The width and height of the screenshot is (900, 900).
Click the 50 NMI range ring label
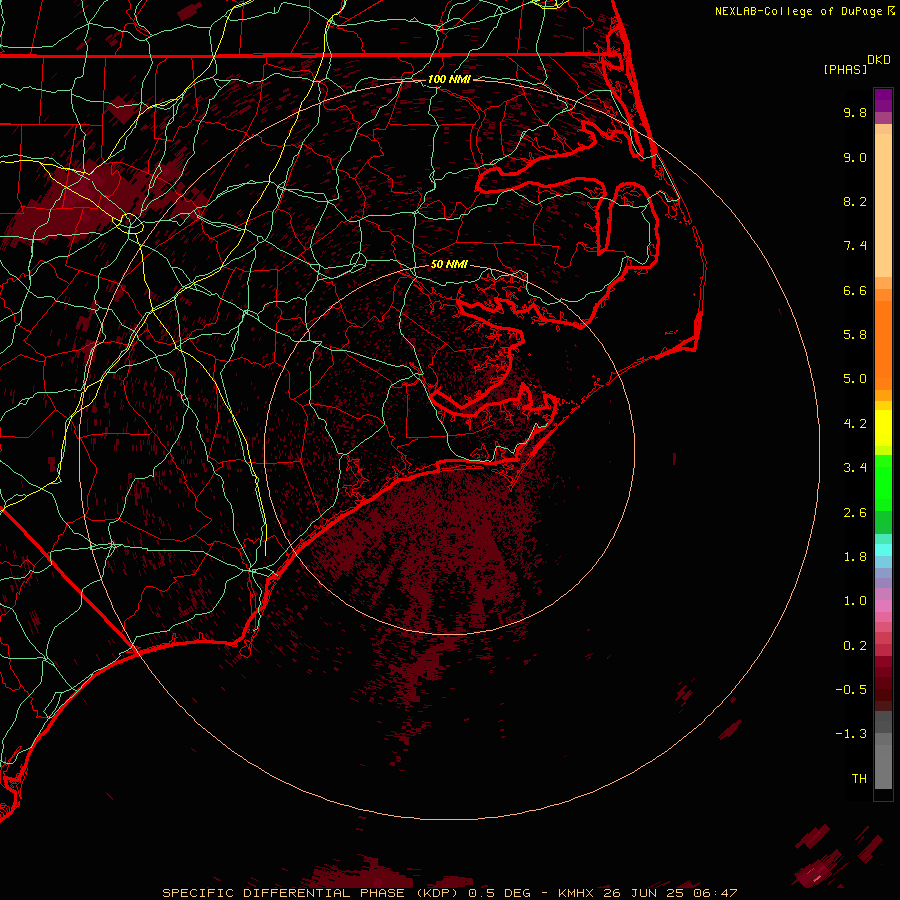click(449, 264)
